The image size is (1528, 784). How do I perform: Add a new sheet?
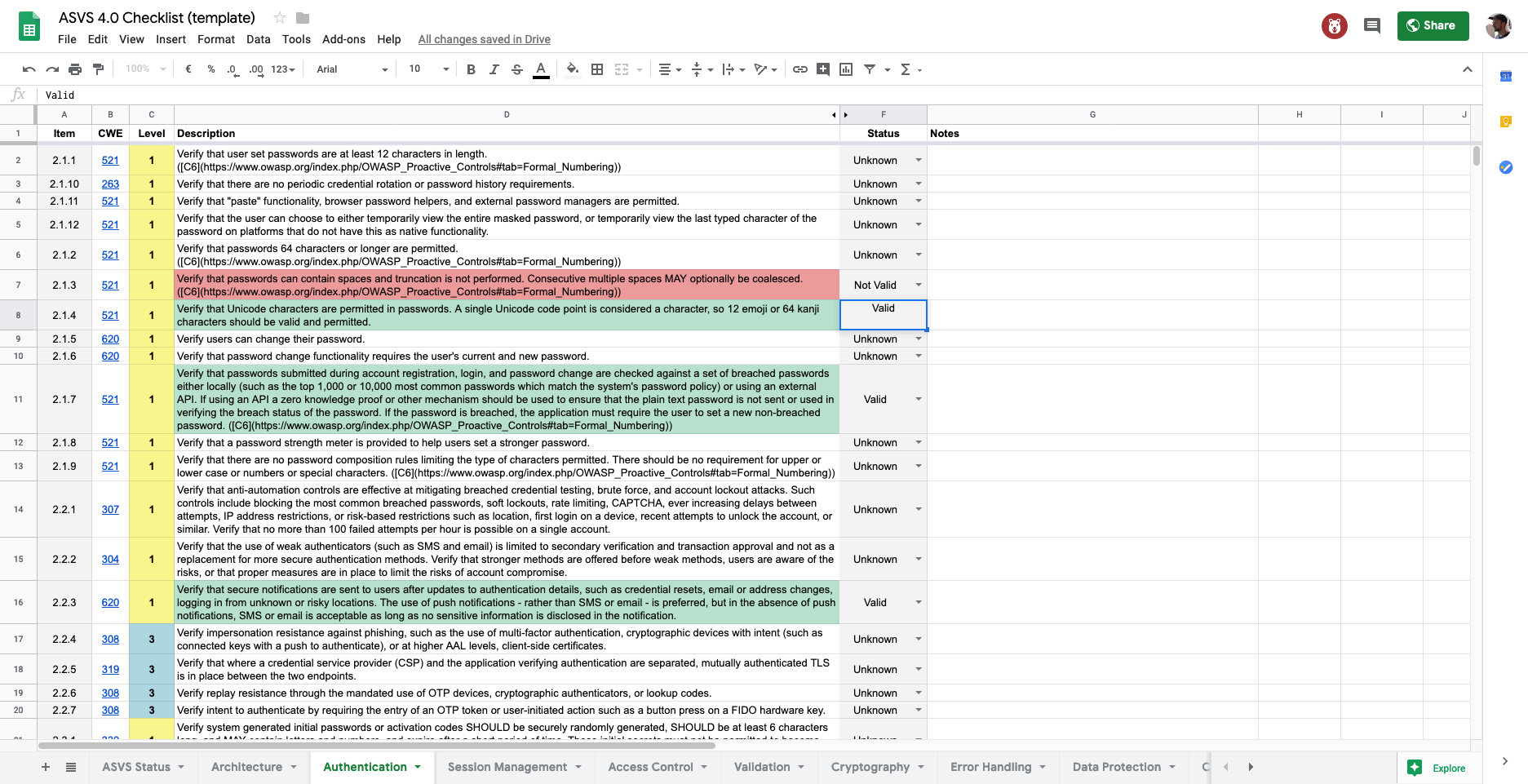pos(46,767)
